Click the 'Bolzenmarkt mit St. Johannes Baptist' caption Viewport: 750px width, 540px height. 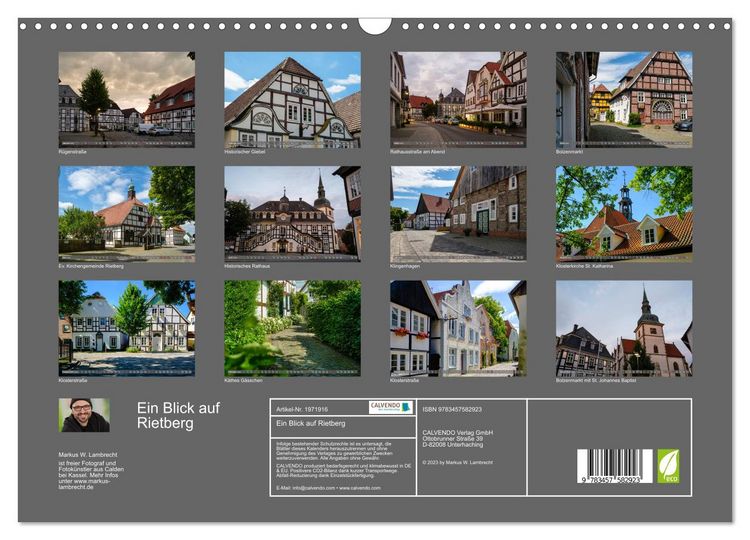coord(596,381)
